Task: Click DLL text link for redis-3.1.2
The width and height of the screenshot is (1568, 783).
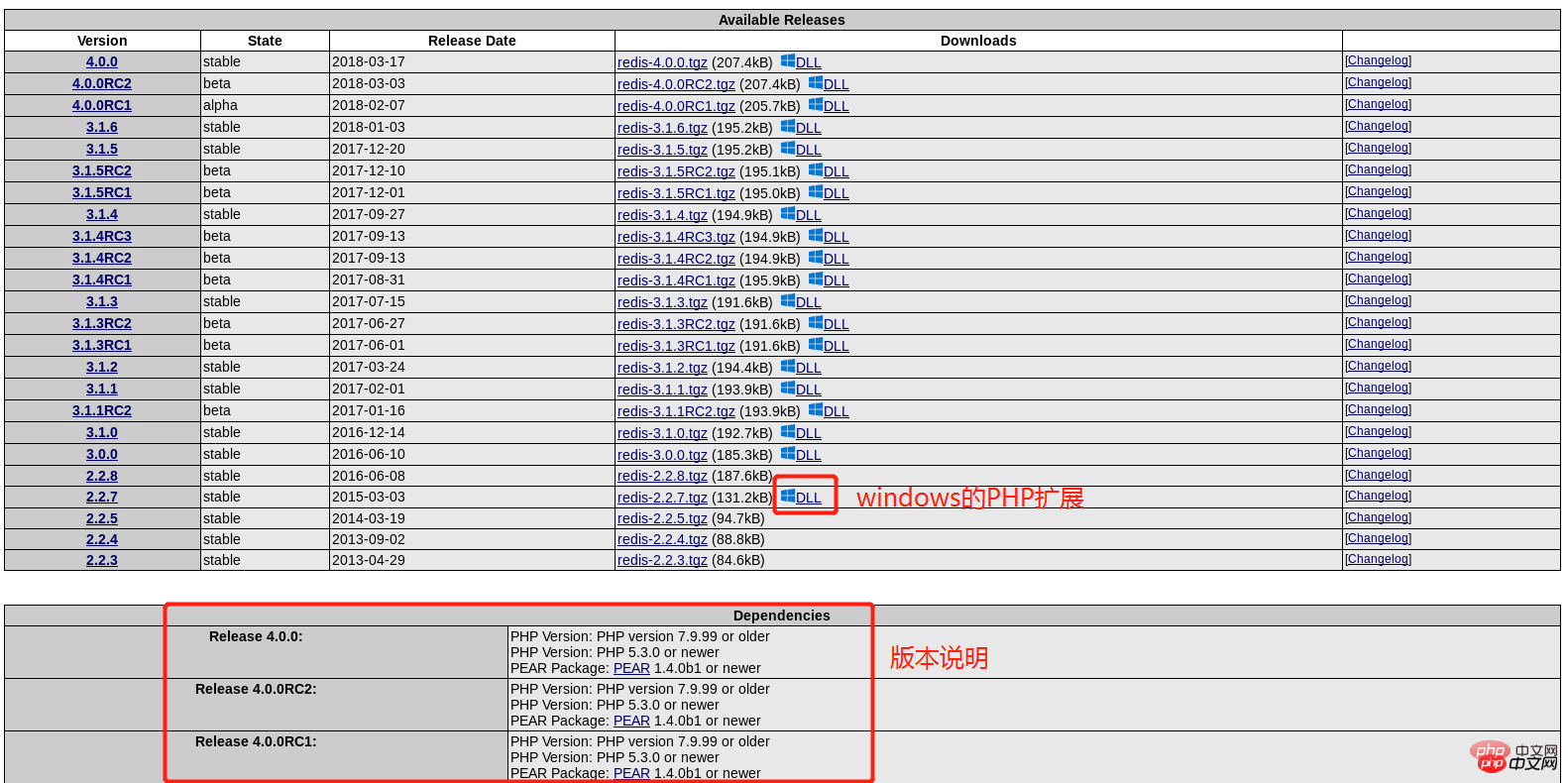Action: (x=809, y=368)
